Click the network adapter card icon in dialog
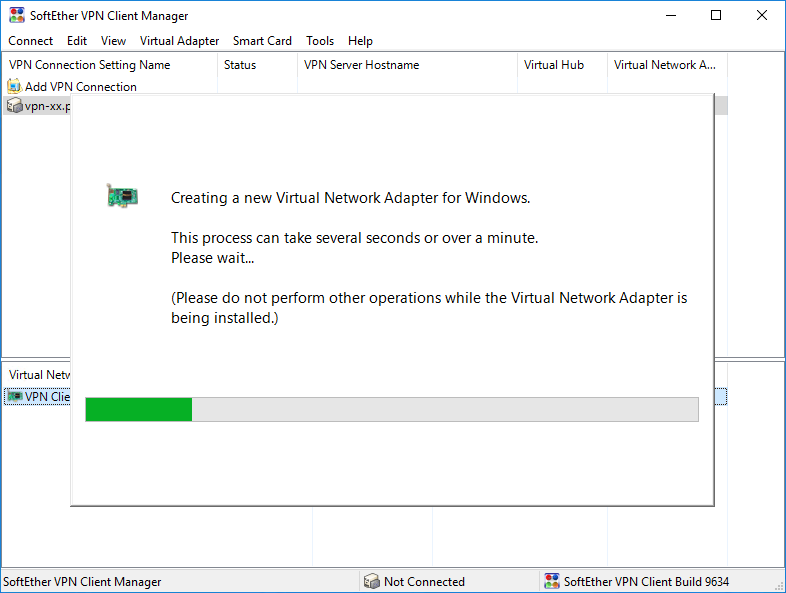 pyautogui.click(x=122, y=196)
